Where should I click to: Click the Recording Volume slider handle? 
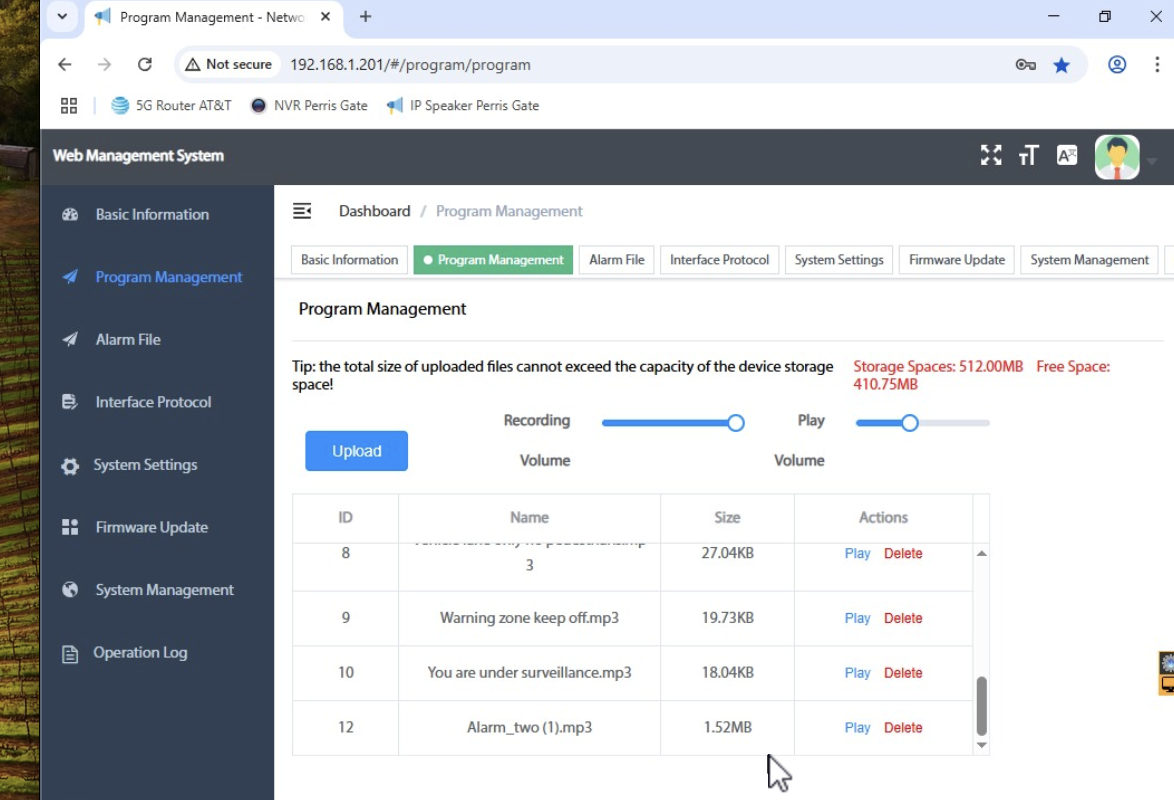pos(736,423)
